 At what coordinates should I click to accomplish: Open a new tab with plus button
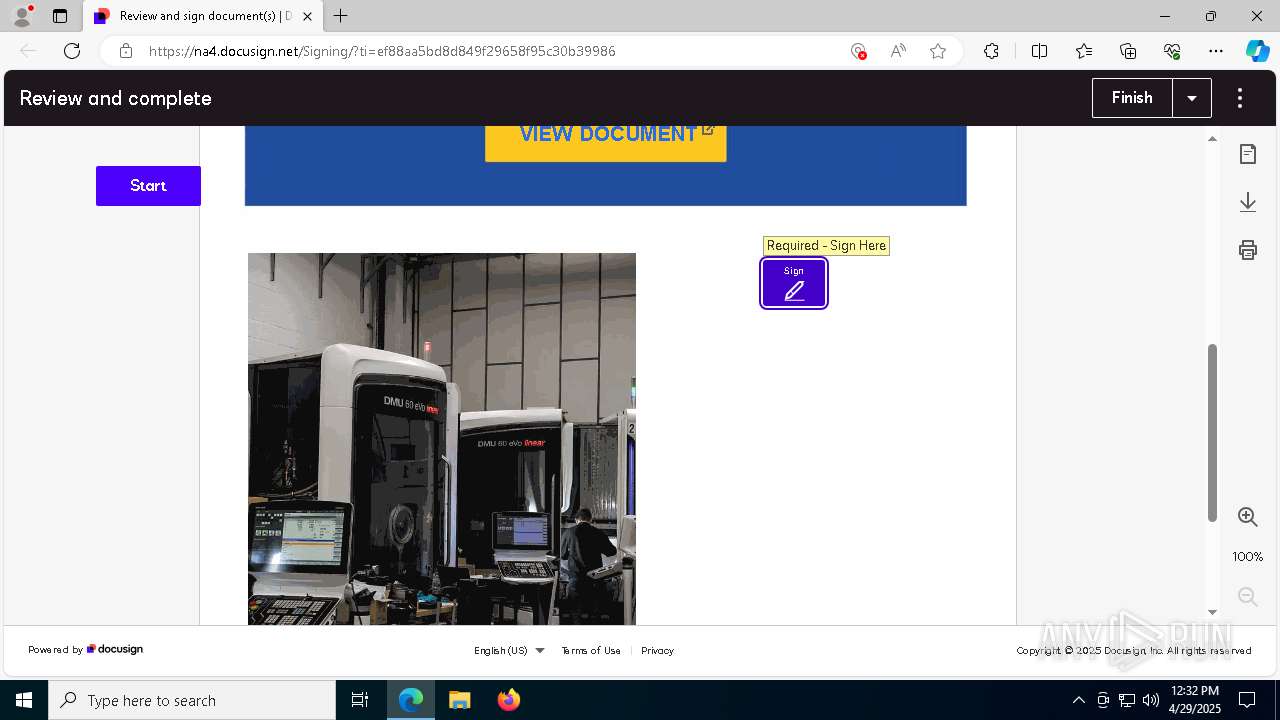[341, 16]
